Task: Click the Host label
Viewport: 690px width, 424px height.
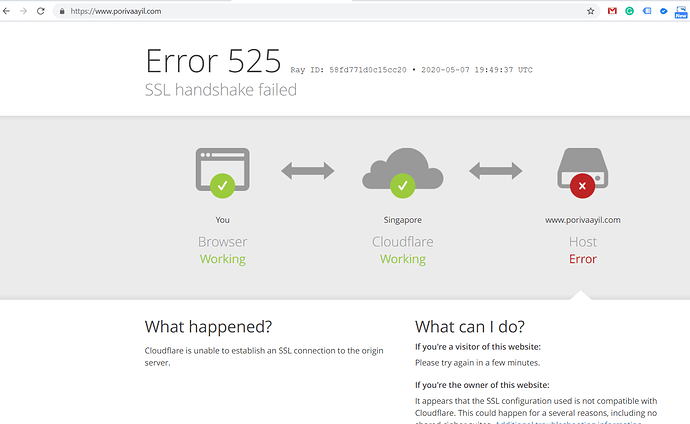Action: (x=583, y=241)
